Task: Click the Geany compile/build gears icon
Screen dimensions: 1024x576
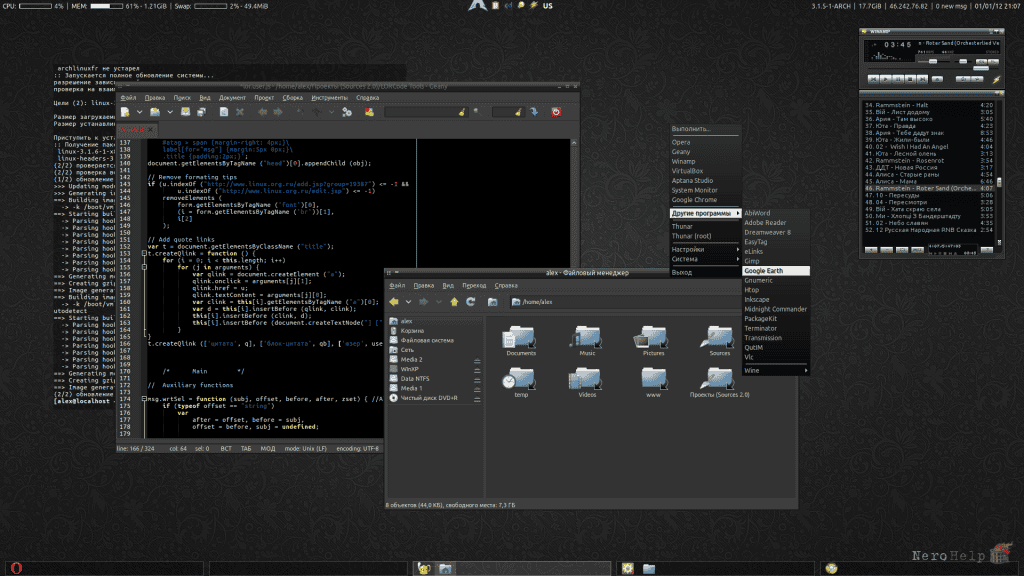Action: tap(347, 112)
